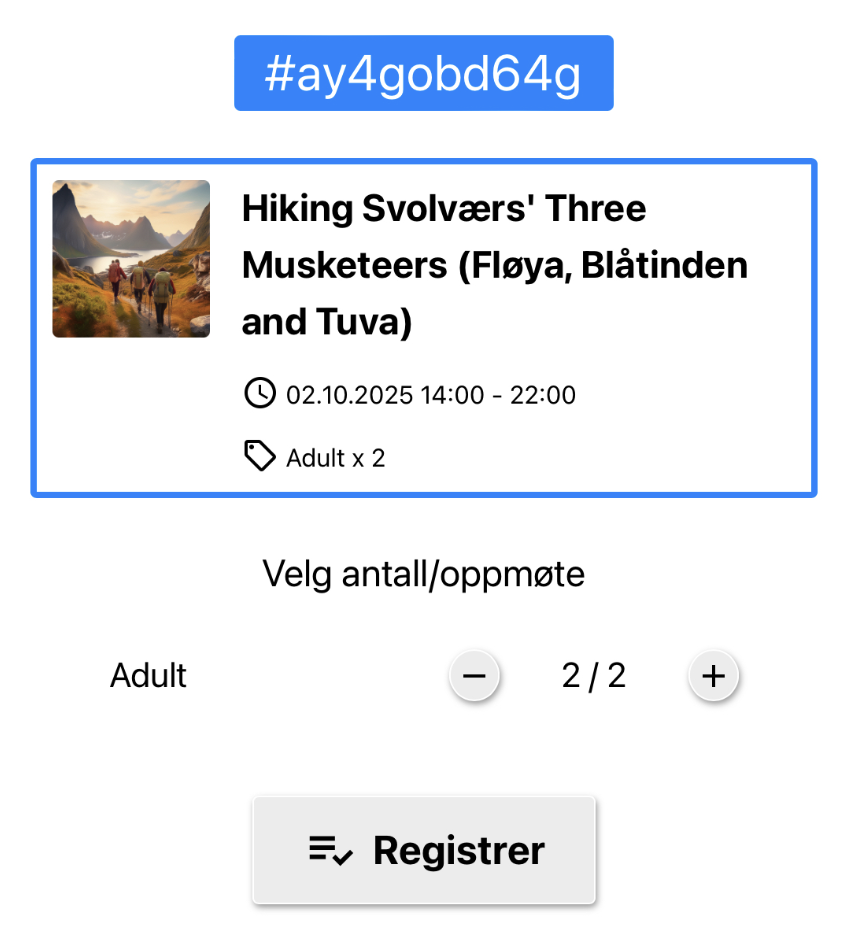Click the #ay4gobd64g booking code badge
Screen dimensions: 850x940
pyautogui.click(x=423, y=74)
